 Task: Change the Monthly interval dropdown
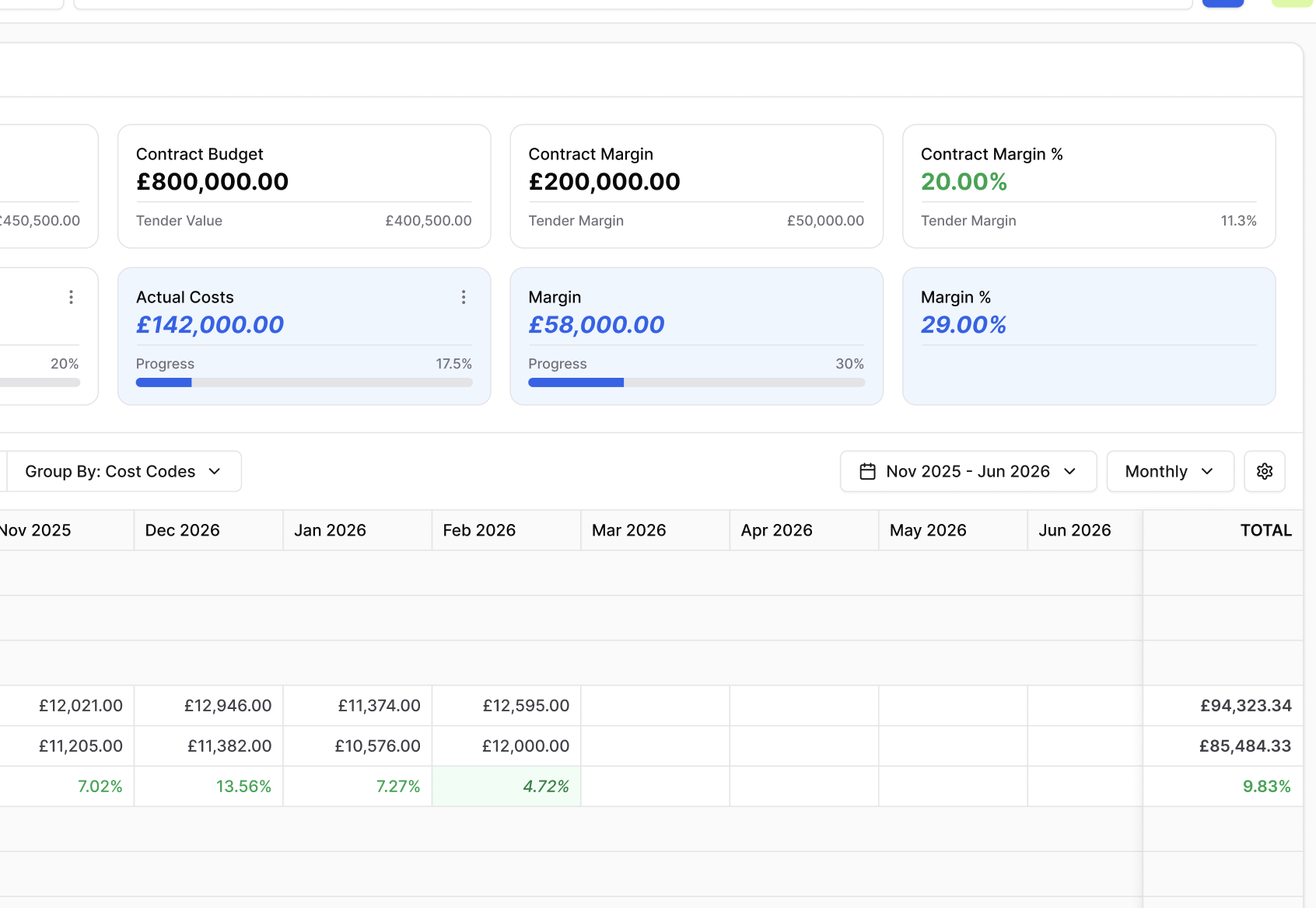tap(1171, 471)
